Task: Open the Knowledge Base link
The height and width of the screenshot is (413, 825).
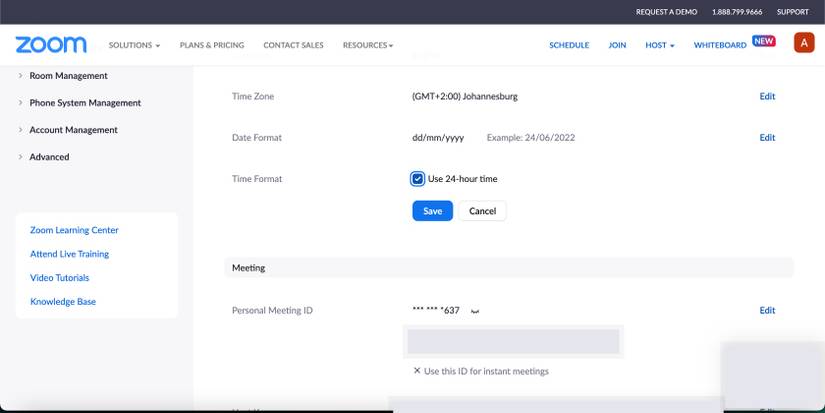Action: [63, 301]
